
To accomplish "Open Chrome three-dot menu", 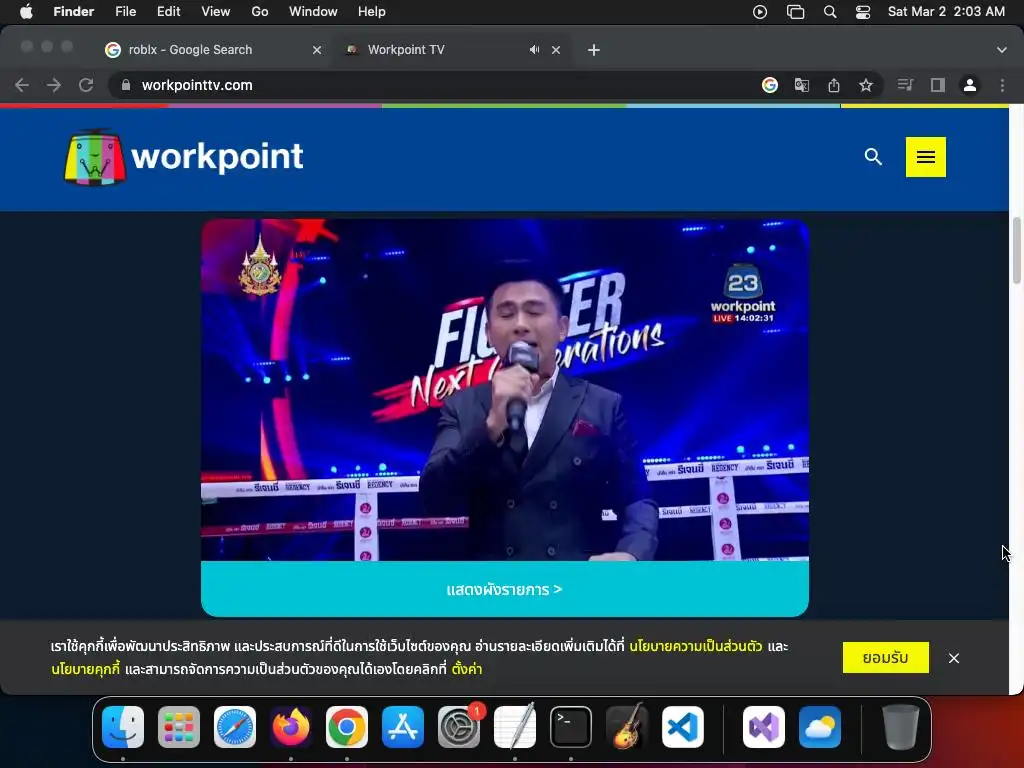I will [x=1002, y=85].
